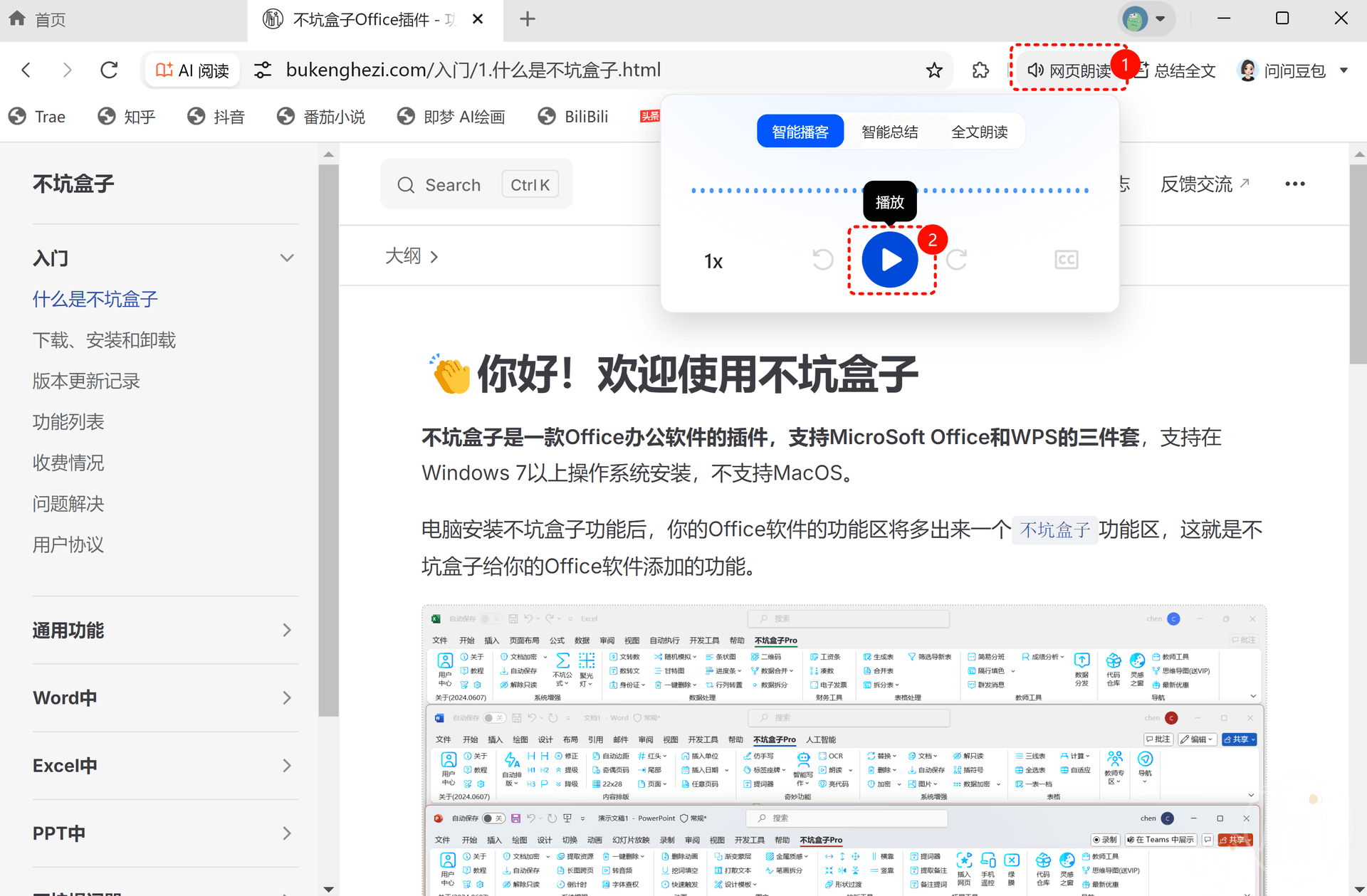Open the 反馈交流 external link

pos(1205,184)
